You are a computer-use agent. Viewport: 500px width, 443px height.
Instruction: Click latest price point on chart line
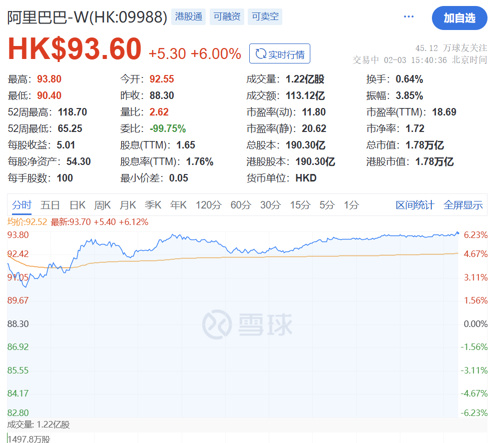click(x=457, y=233)
